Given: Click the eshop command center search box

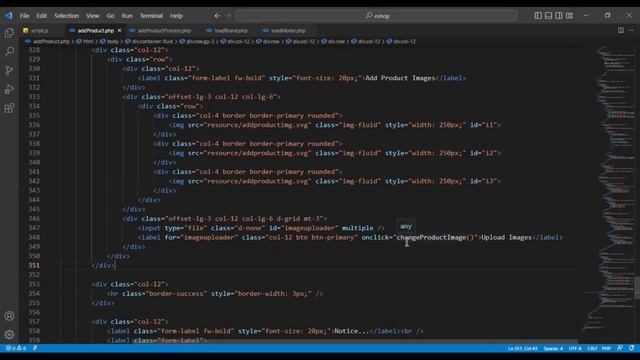Looking at the screenshot, I should click(377, 16).
